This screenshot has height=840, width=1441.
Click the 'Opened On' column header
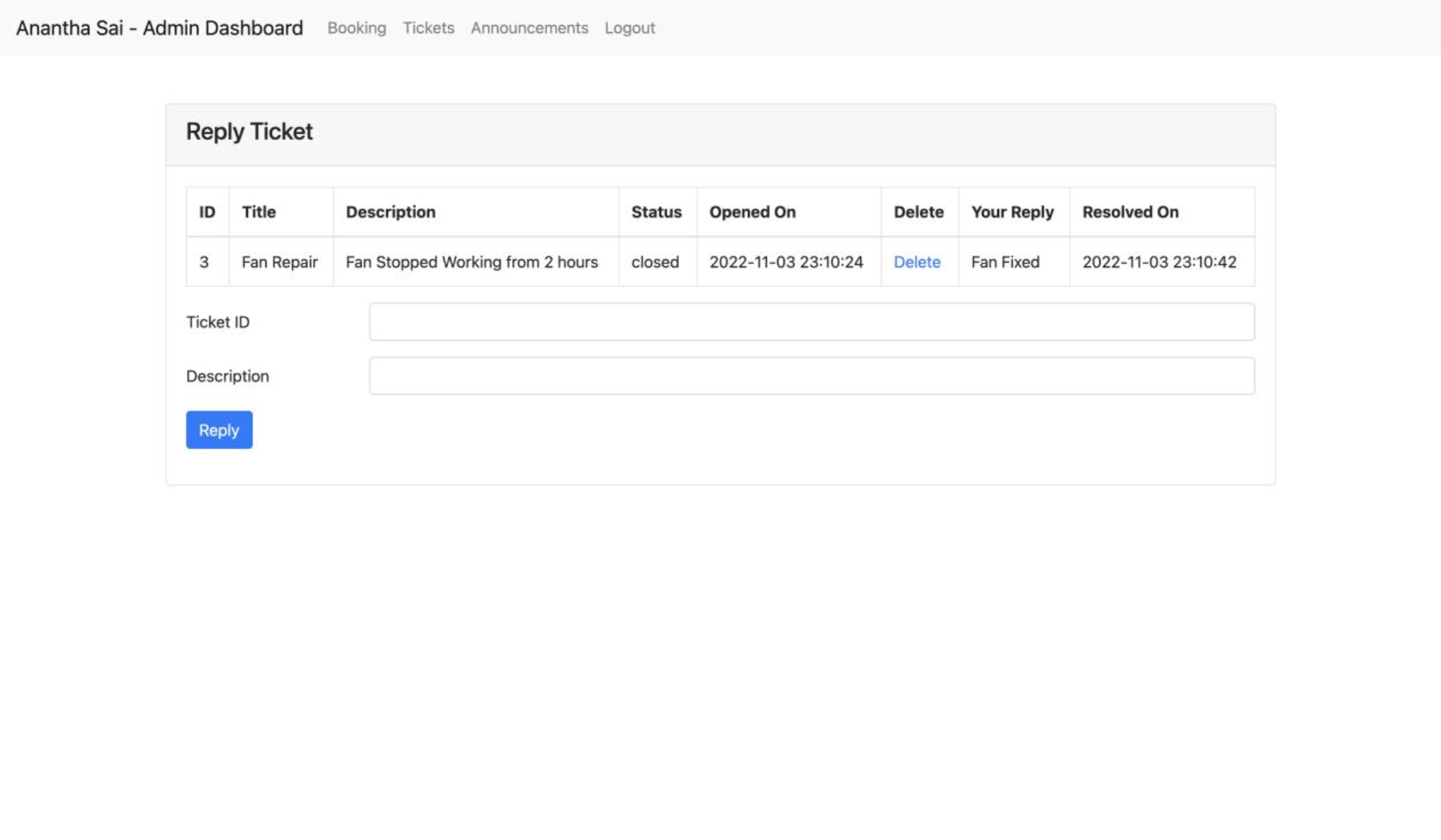coord(789,212)
